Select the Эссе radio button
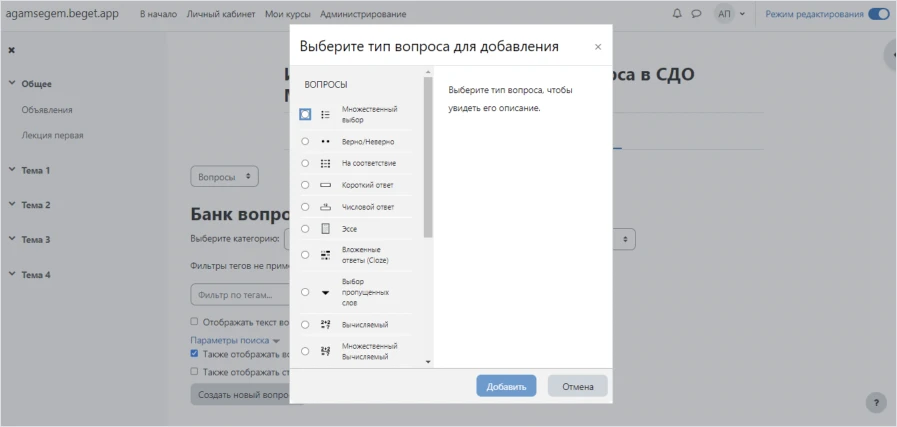 305,229
